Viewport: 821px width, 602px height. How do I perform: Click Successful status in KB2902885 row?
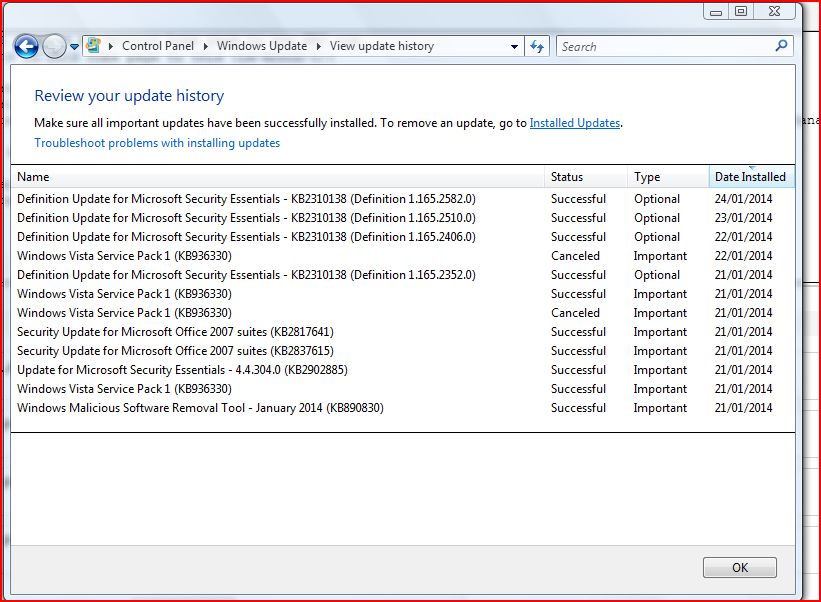pyautogui.click(x=578, y=370)
